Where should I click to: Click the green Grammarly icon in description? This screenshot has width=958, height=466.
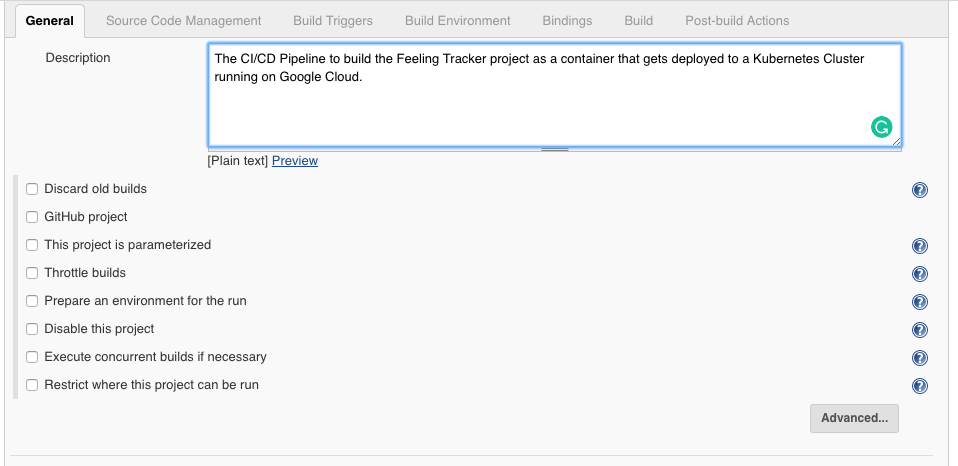click(881, 127)
